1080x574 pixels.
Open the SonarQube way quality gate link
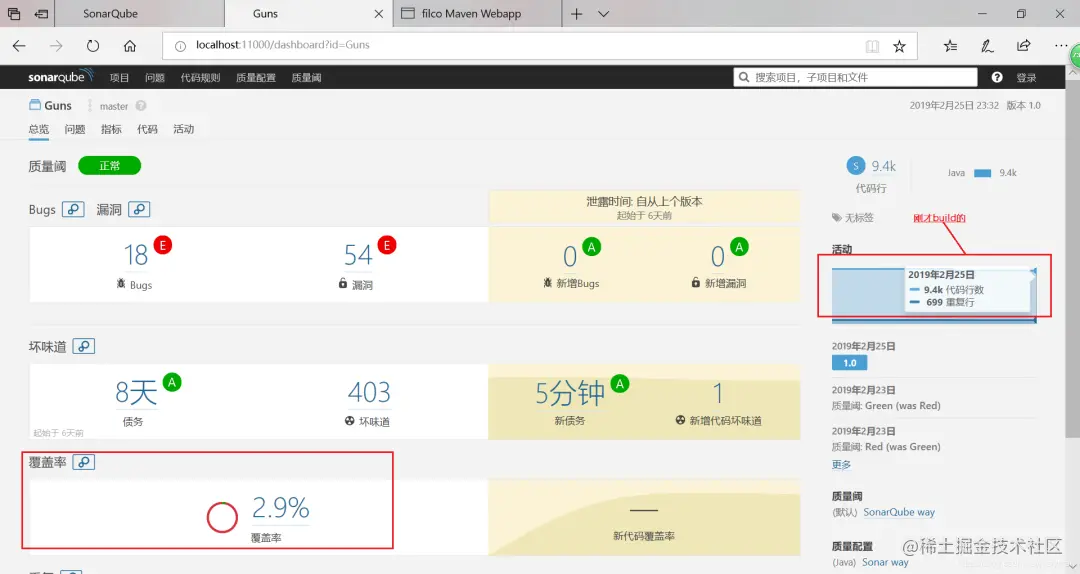point(899,512)
